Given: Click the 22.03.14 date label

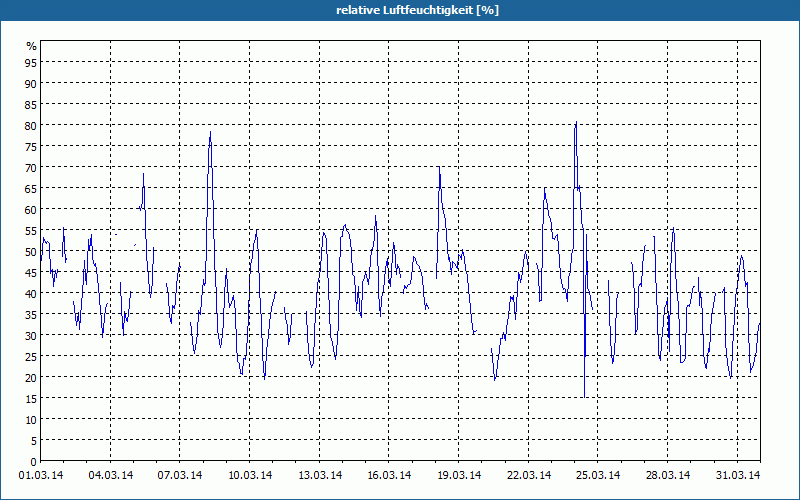Looking at the screenshot, I should tap(529, 475).
